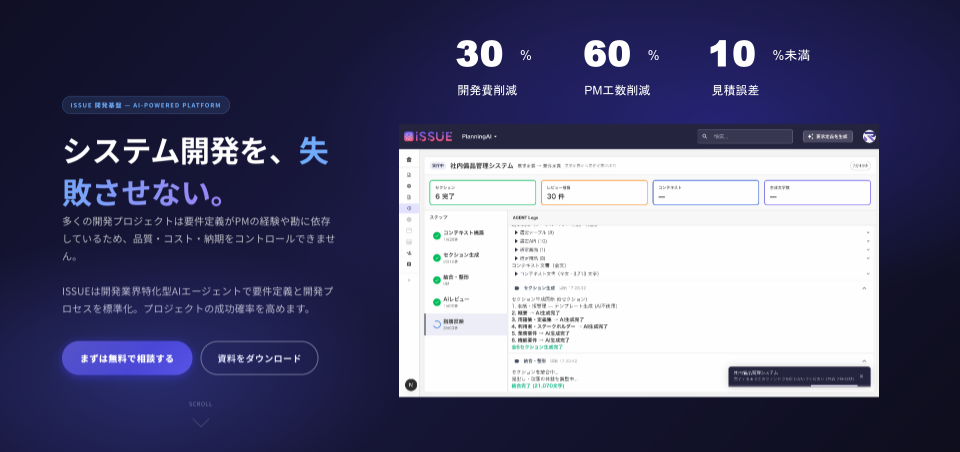
Task: Select the AIレビュー step
Action: pyautogui.click(x=466, y=302)
